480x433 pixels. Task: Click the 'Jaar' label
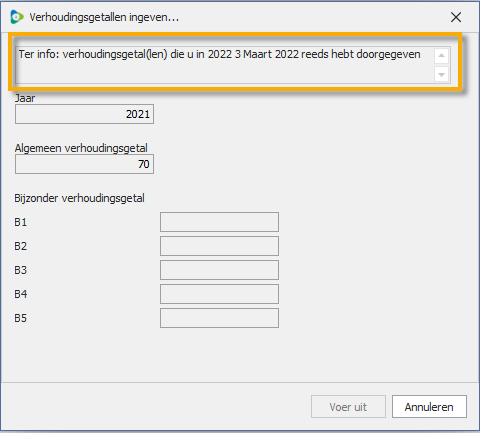tap(25, 98)
